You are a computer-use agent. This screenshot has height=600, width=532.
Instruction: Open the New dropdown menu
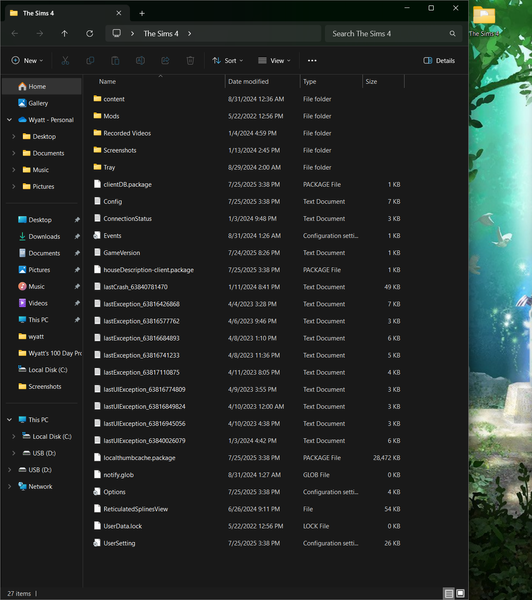27,60
